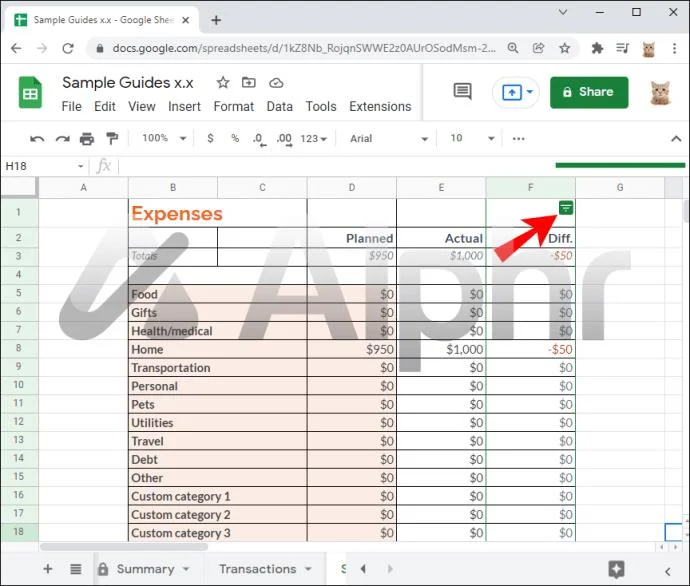The width and height of the screenshot is (690, 586).
Task: Open the File menu
Action: [71, 106]
